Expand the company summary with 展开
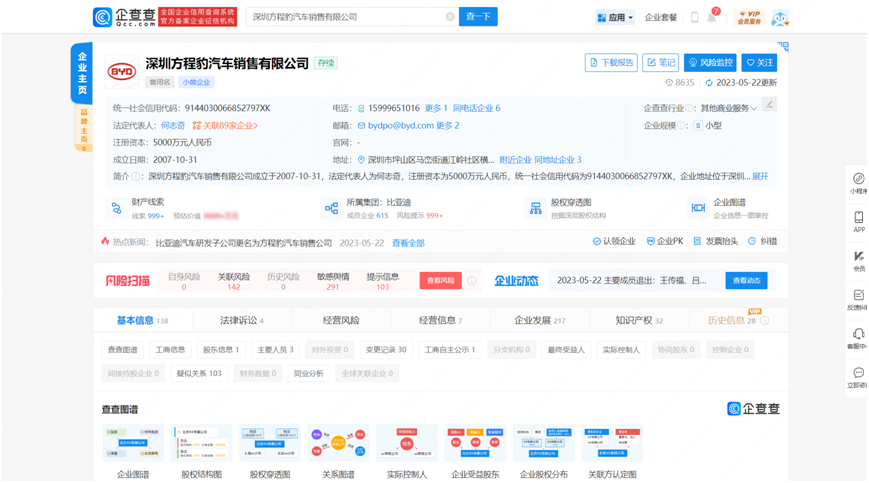Screen dimensions: 869x483 click(760, 176)
